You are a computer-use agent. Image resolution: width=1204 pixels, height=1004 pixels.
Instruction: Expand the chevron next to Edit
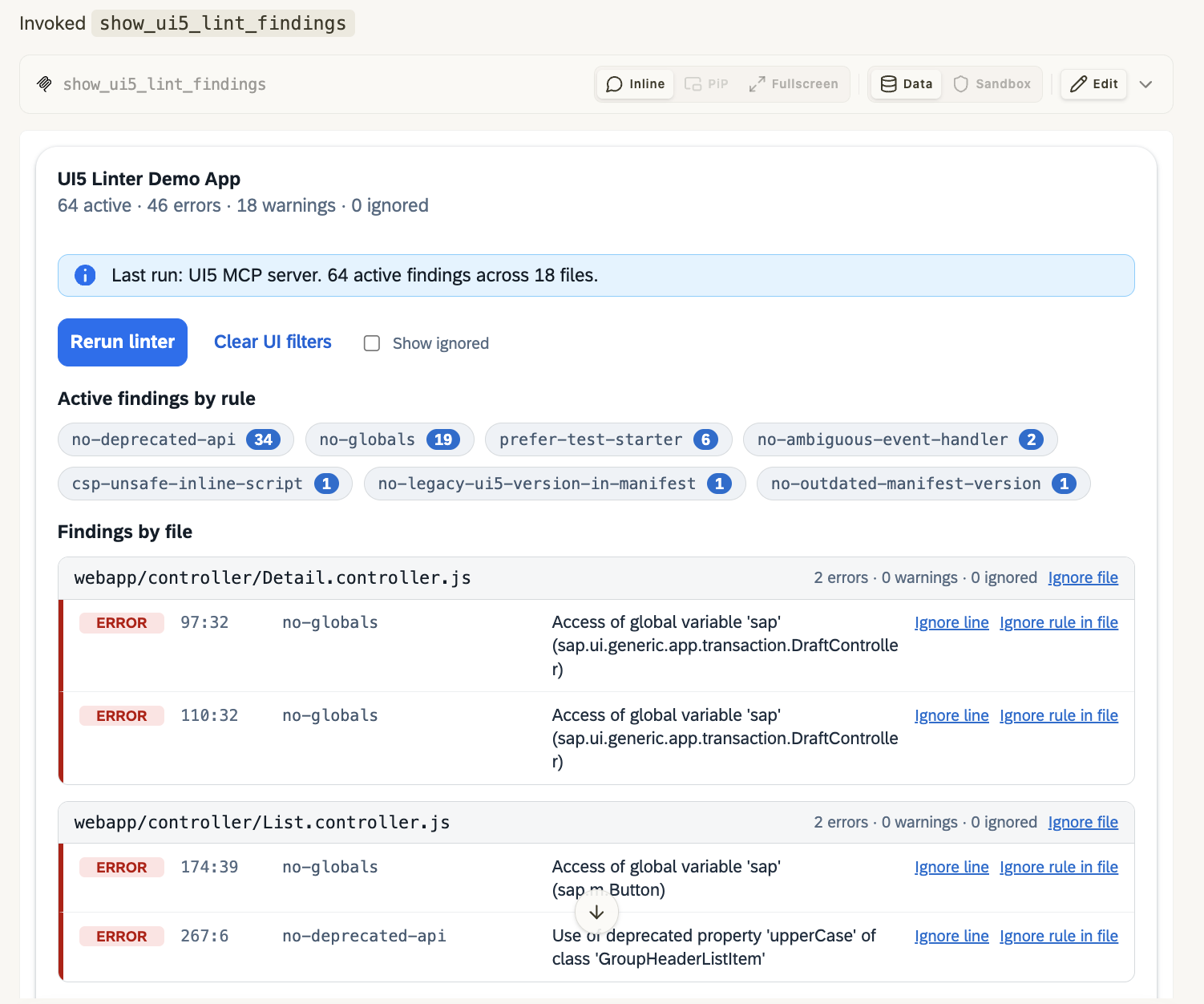click(x=1146, y=84)
